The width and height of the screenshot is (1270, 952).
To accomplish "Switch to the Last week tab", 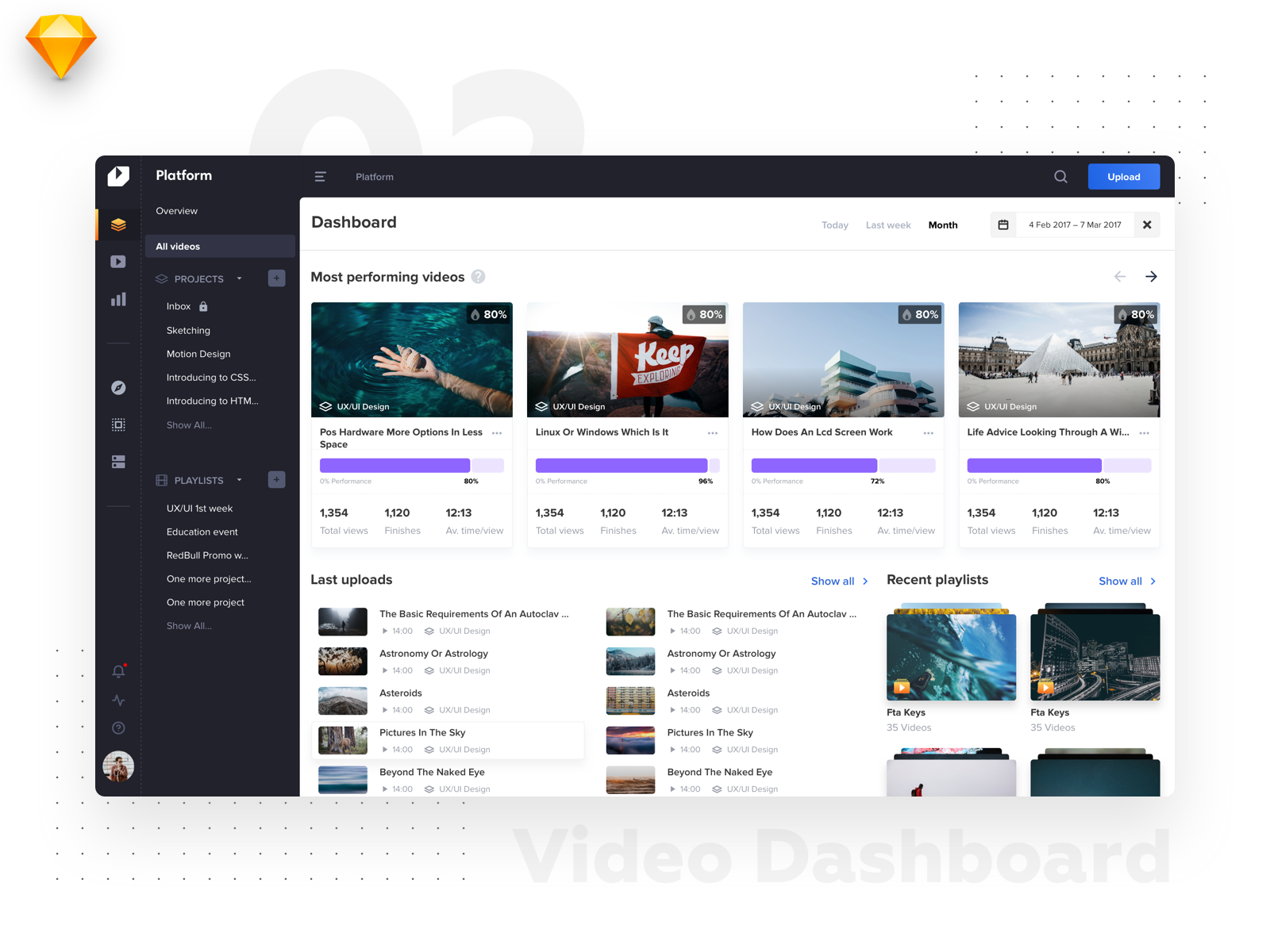I will point(887,225).
